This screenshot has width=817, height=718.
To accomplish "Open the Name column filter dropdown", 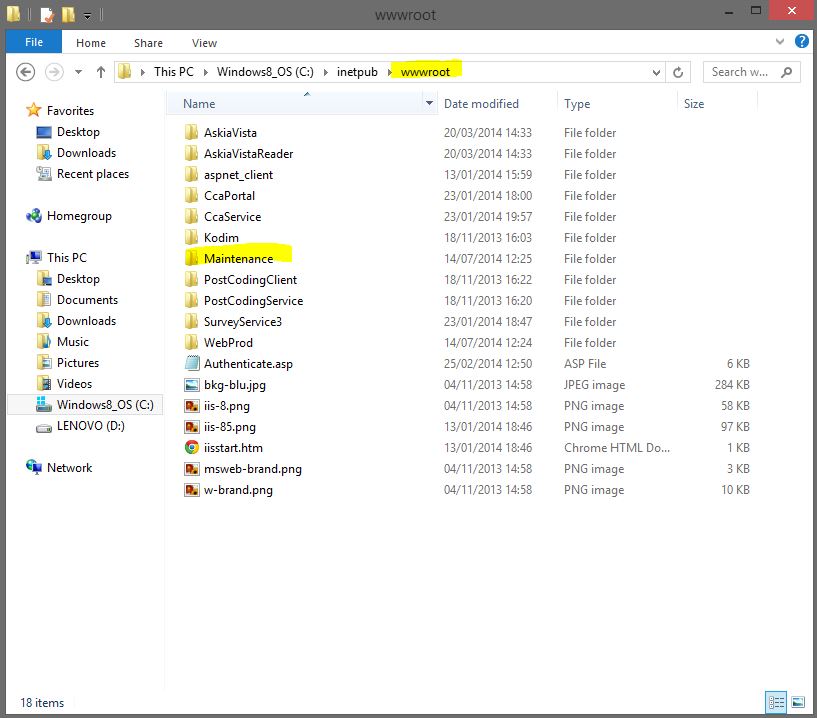I will [429, 103].
